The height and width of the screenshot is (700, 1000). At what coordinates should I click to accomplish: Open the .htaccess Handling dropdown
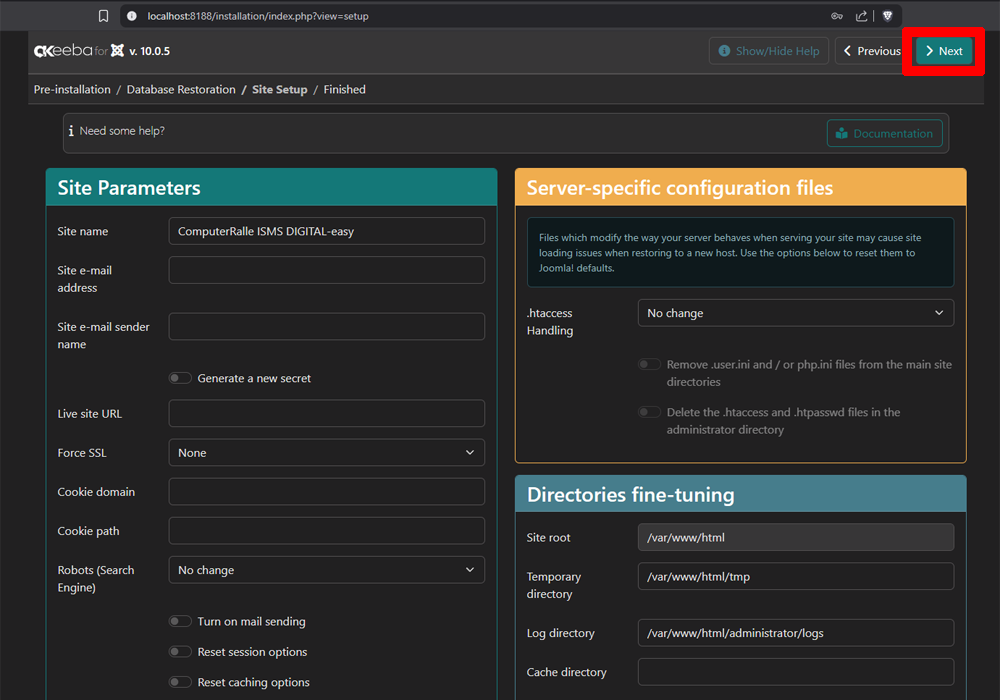click(x=795, y=312)
